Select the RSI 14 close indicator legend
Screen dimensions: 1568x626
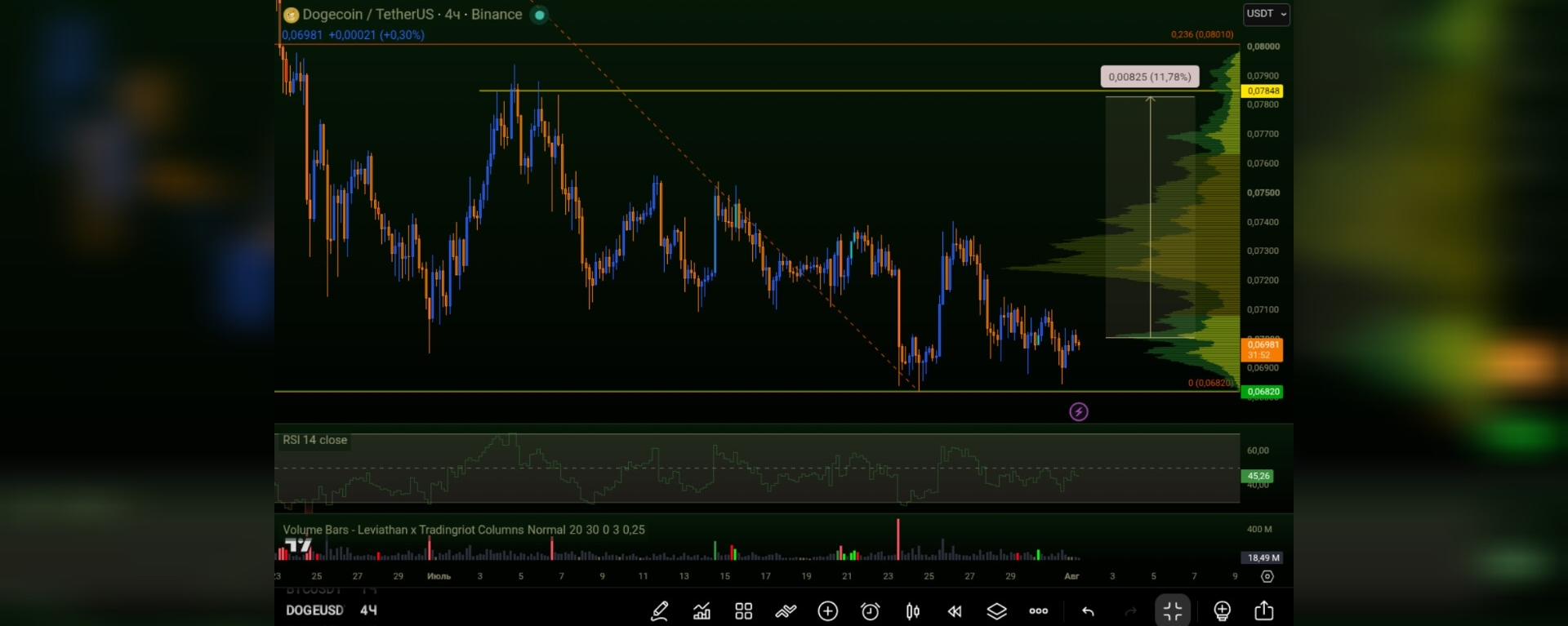click(314, 440)
